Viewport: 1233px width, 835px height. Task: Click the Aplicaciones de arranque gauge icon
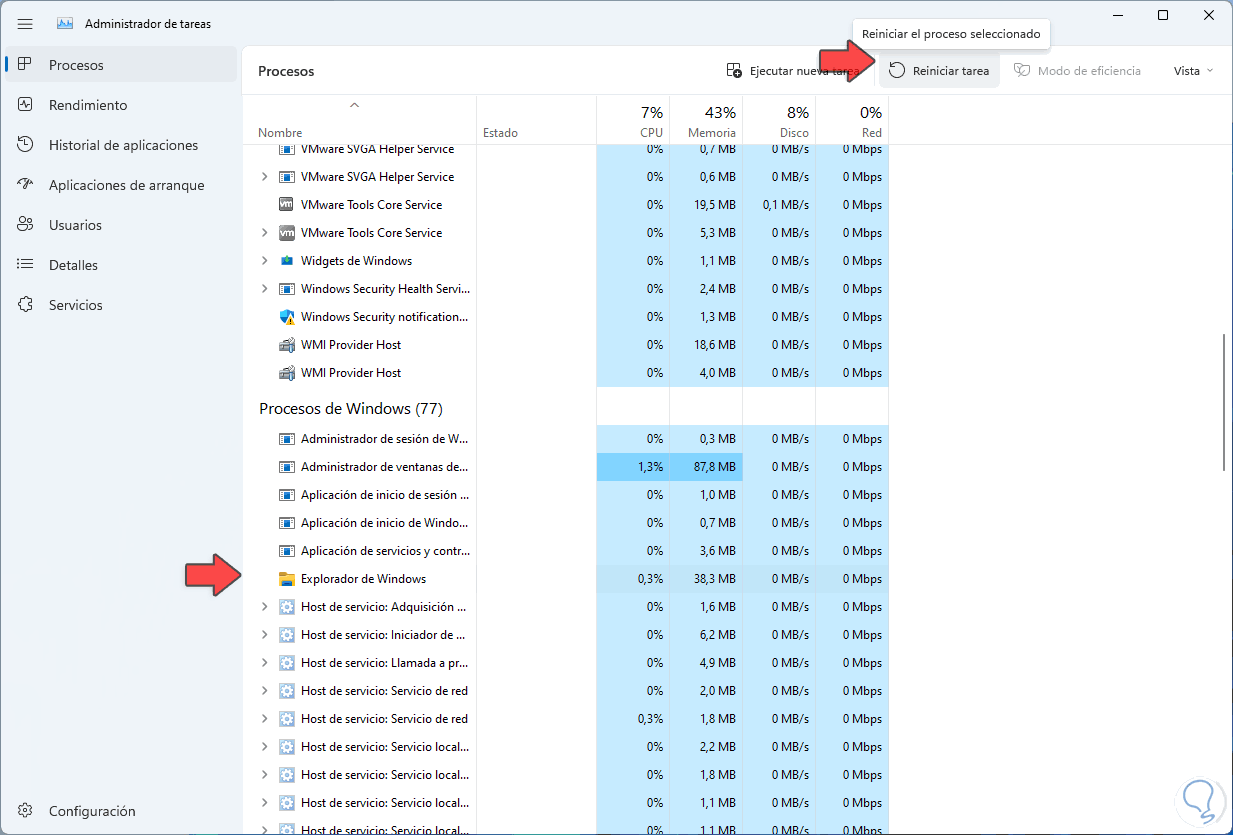[26, 185]
